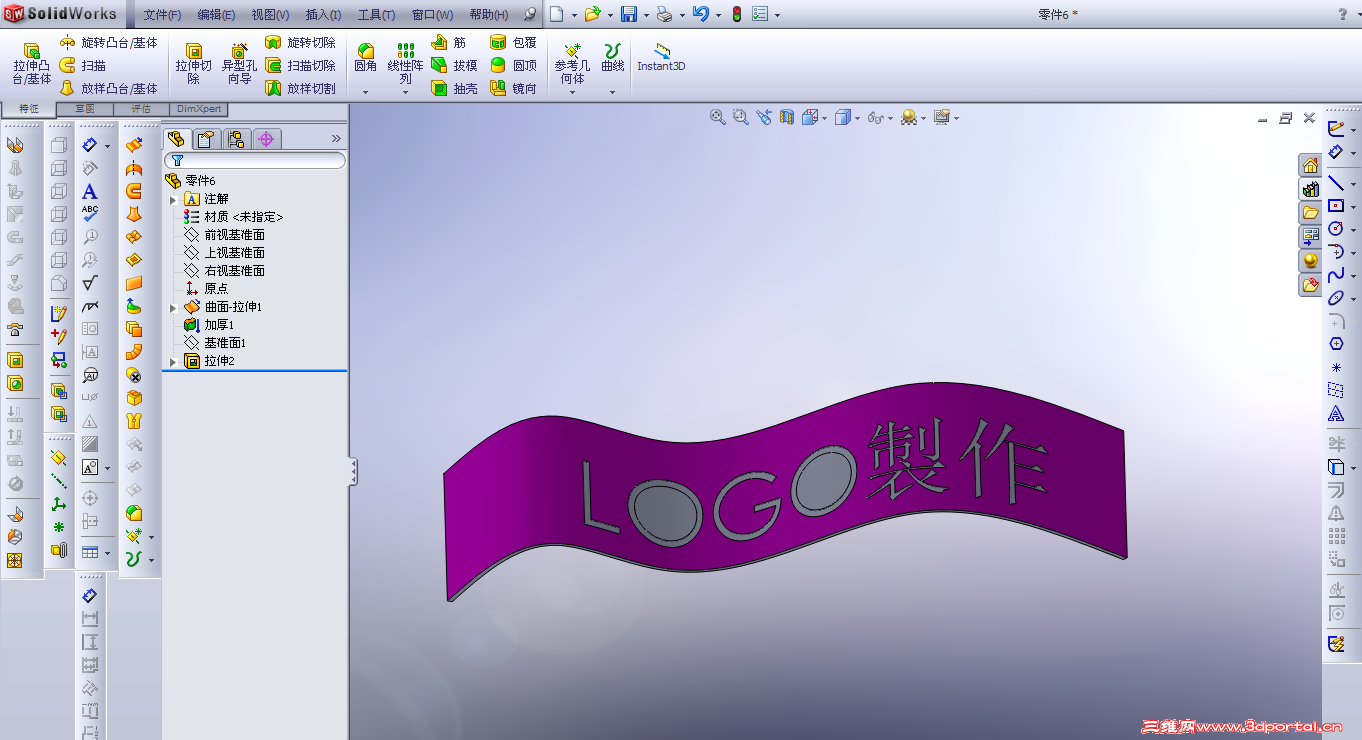Image resolution: width=1362 pixels, height=740 pixels.
Task: Choose the 放样凸台/基体 loft boss tool
Action: (x=108, y=88)
